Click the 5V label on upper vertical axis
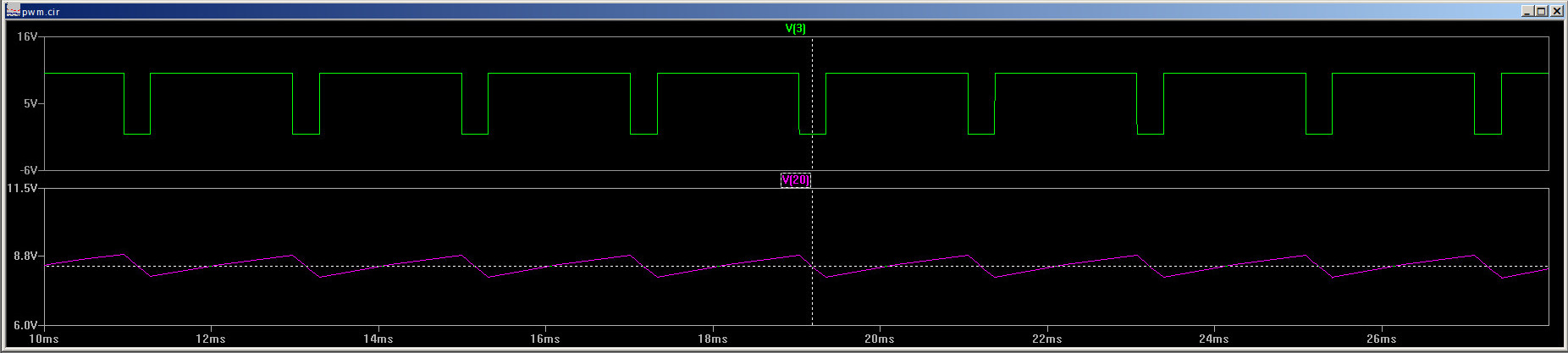 pos(30,104)
